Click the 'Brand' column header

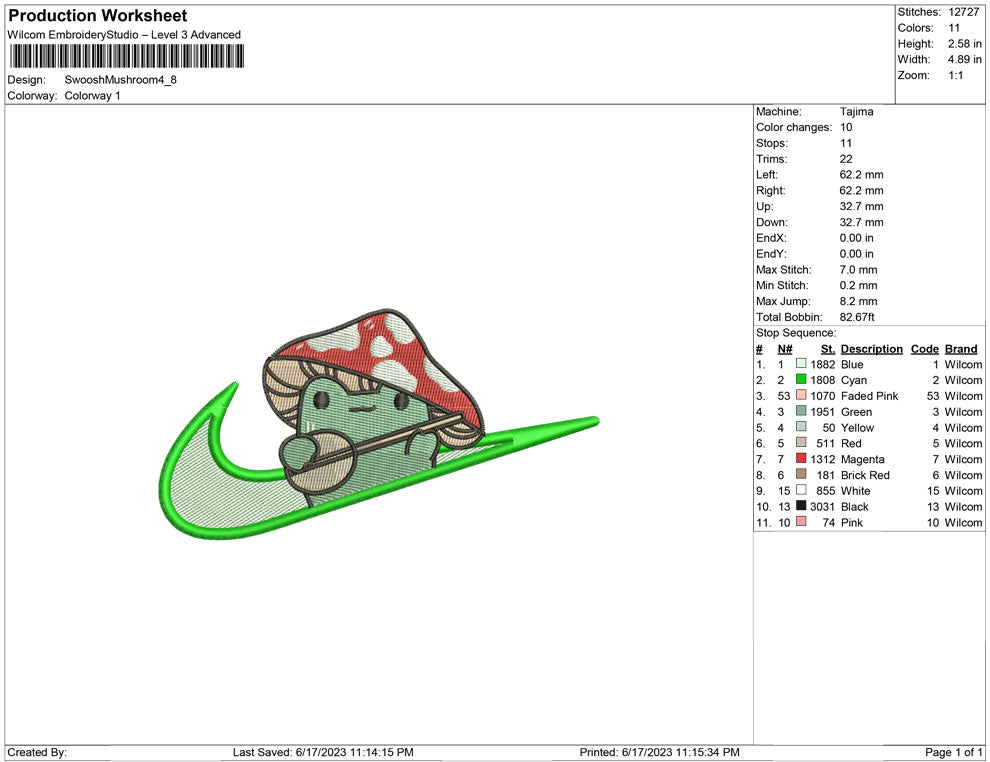click(961, 348)
